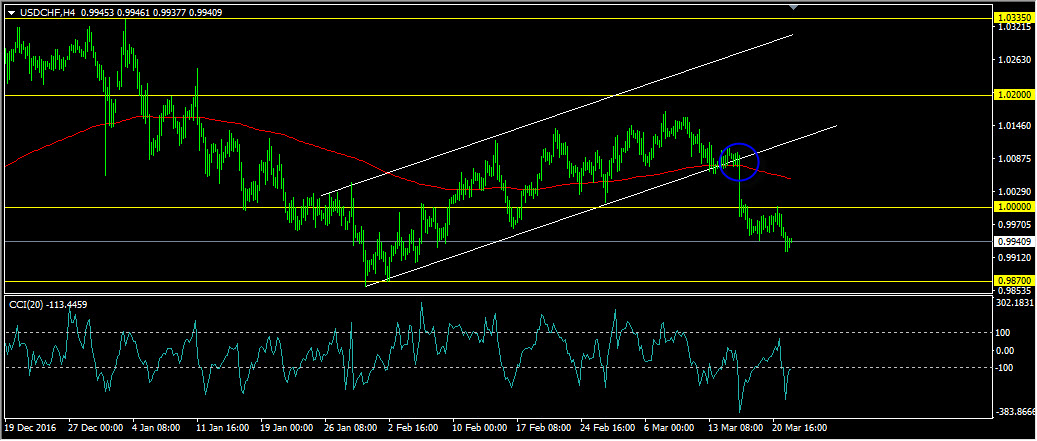Click the 26 Jan 08:00 time label

(x=349, y=428)
